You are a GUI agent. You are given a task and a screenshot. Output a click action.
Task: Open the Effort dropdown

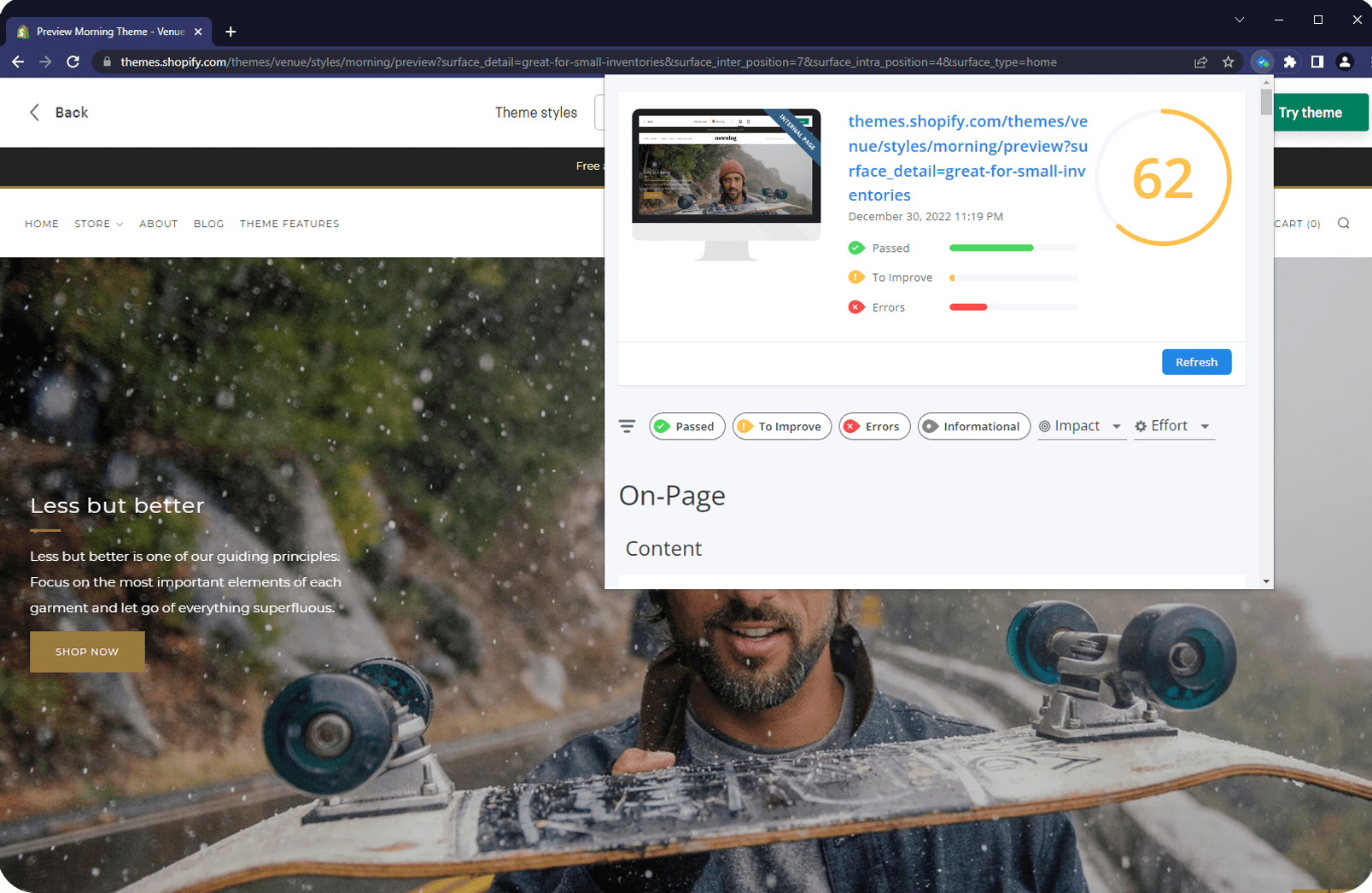tap(1174, 426)
